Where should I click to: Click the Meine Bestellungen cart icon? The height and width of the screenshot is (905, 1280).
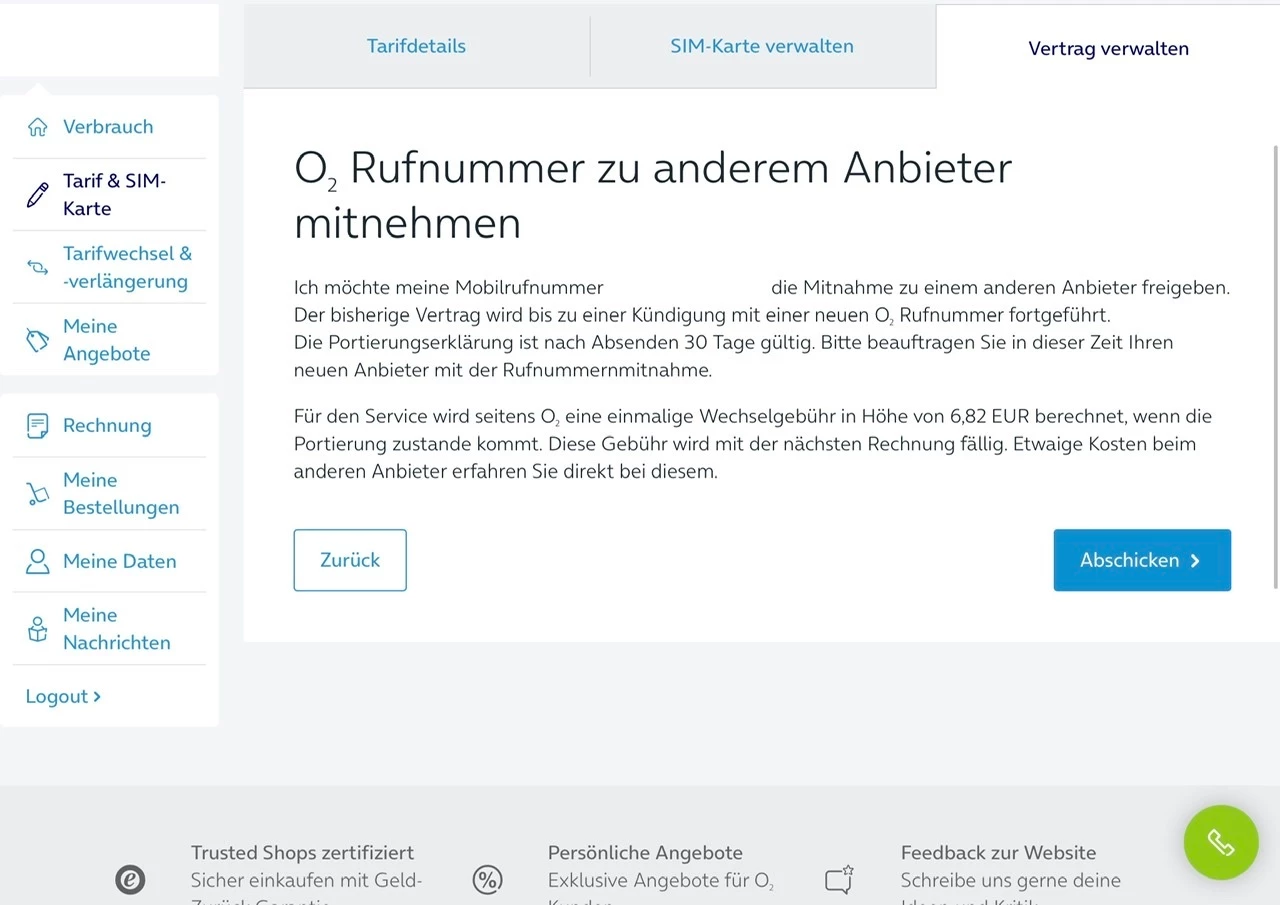point(38,494)
